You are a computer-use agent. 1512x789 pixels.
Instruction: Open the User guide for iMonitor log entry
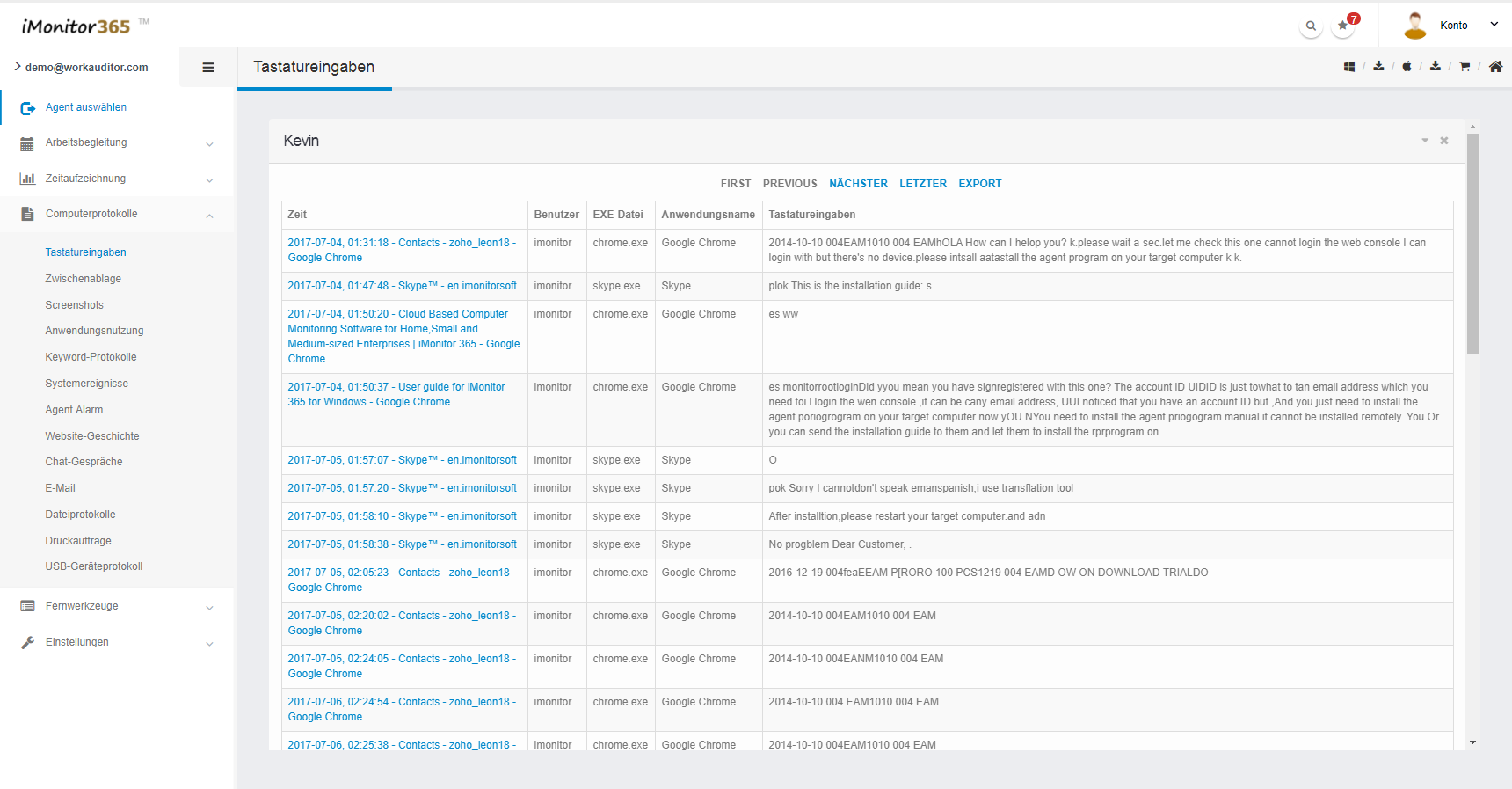pyautogui.click(x=396, y=394)
